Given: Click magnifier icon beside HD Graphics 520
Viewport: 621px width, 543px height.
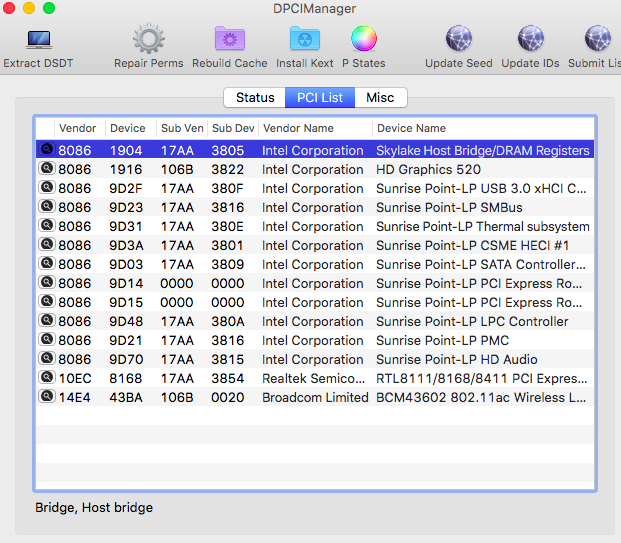Looking at the screenshot, I should pyautogui.click(x=46, y=169).
